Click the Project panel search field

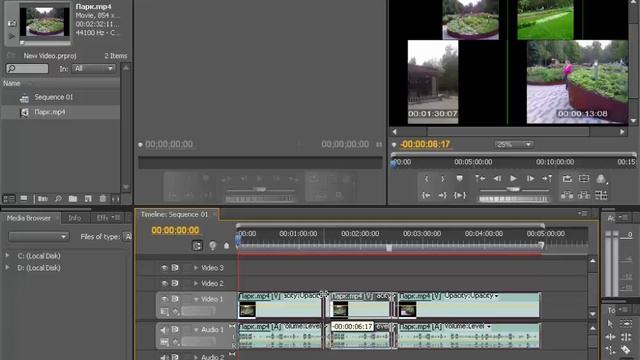pos(27,69)
